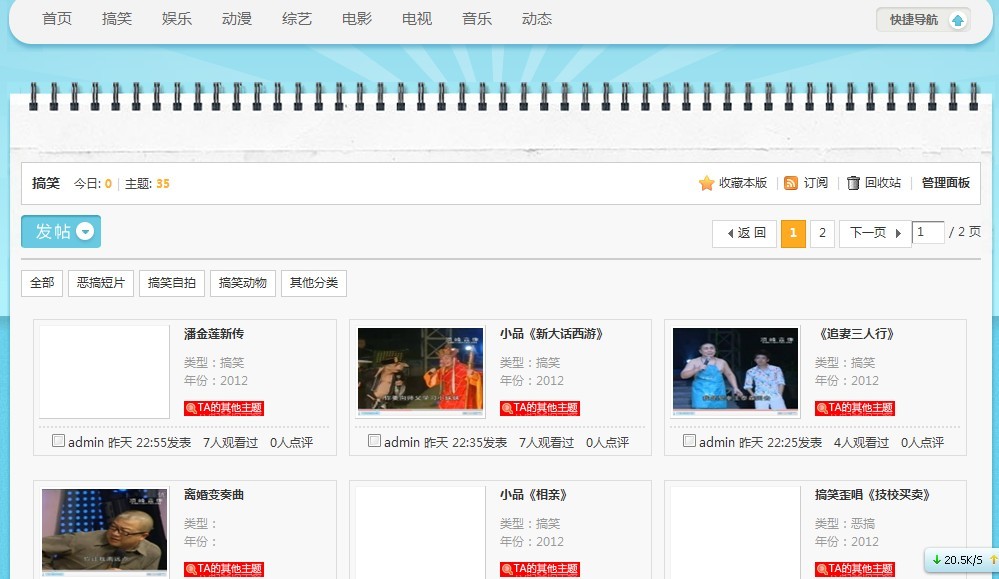Open the 电视 navigation item
999x579 pixels.
[417, 19]
